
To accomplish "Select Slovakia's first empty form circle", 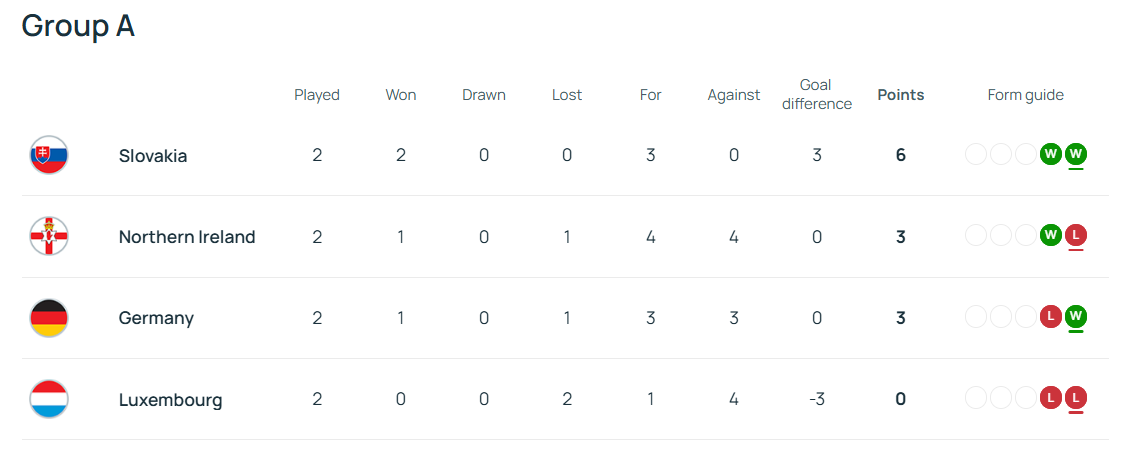I will [976, 154].
